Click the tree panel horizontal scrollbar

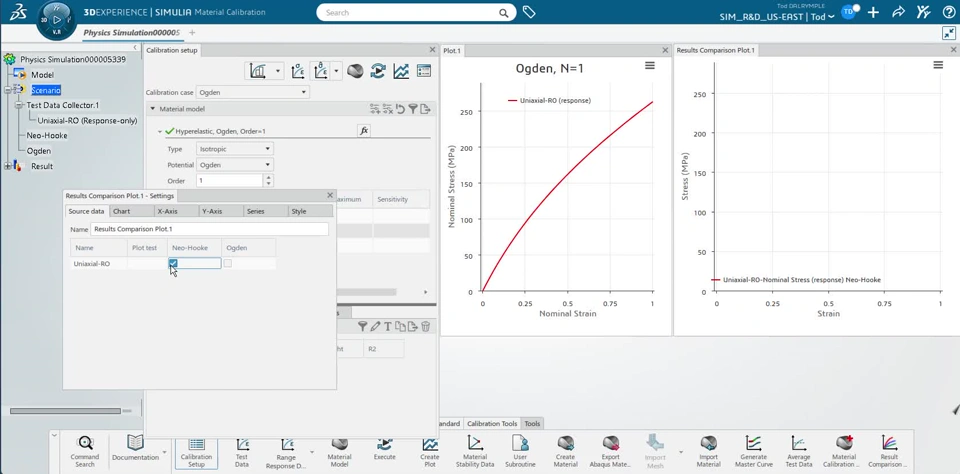pos(65,411)
